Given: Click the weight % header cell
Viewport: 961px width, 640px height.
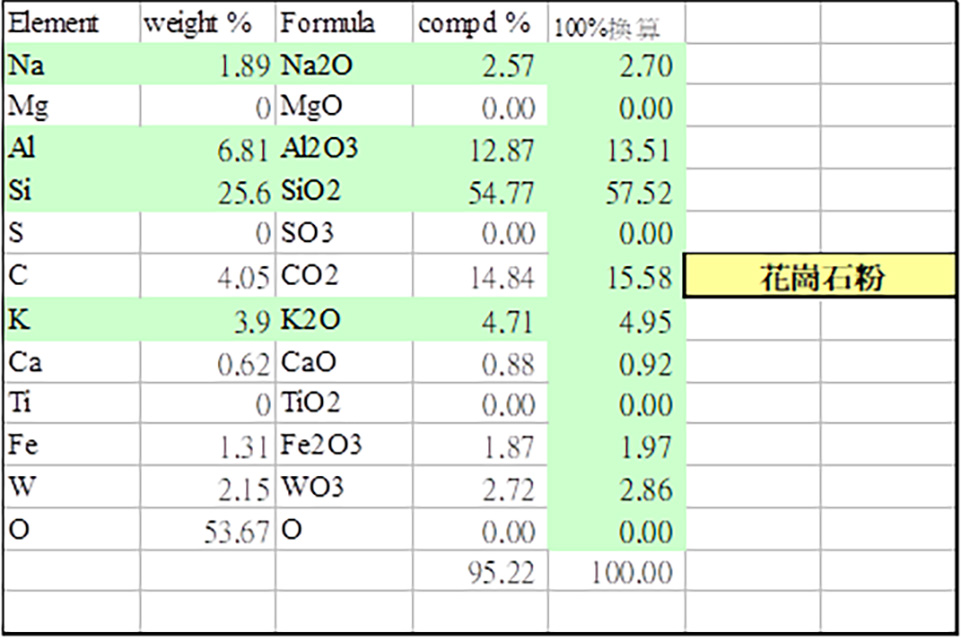Looking at the screenshot, I should click(208, 23).
